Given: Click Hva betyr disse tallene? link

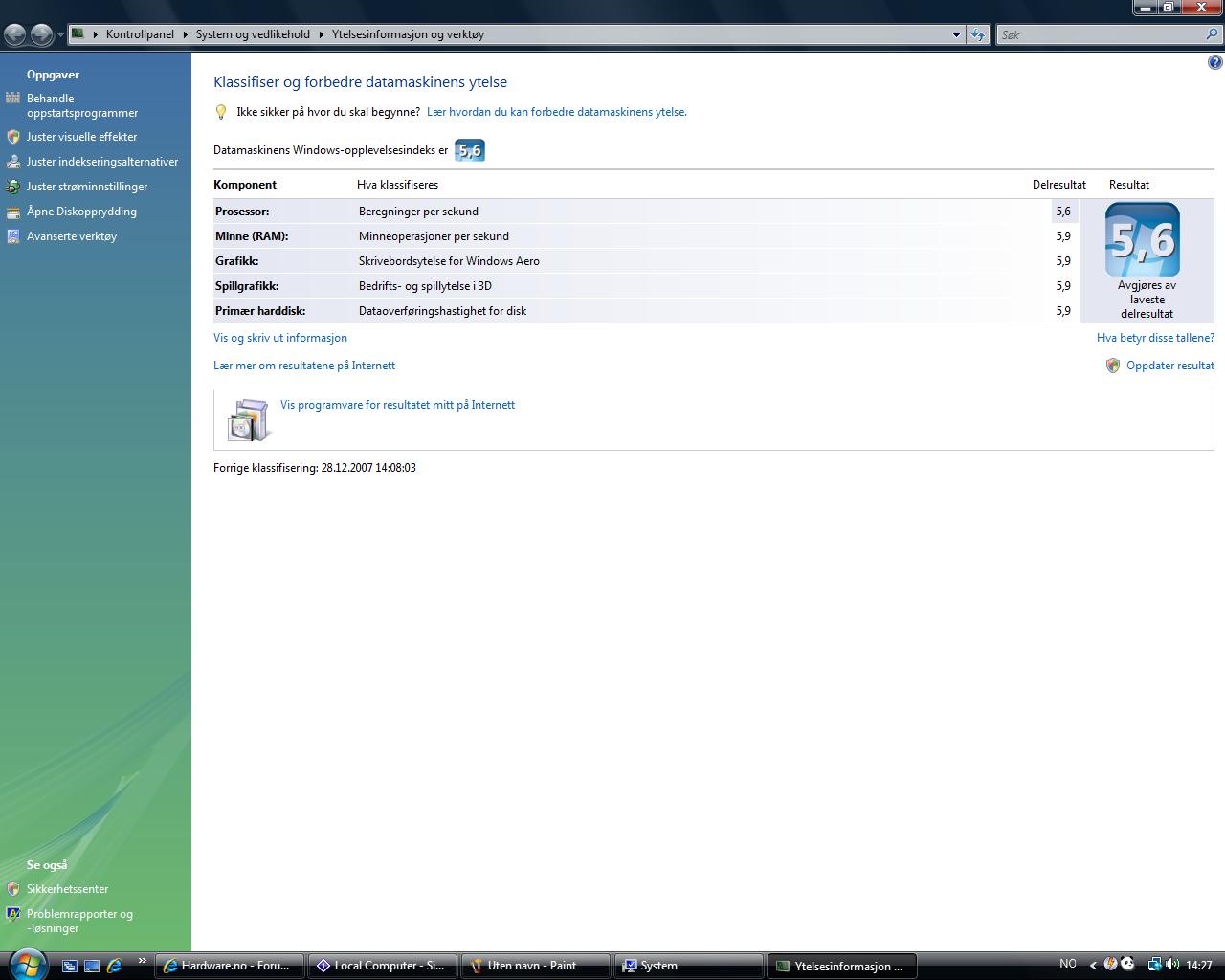Looking at the screenshot, I should (1155, 338).
